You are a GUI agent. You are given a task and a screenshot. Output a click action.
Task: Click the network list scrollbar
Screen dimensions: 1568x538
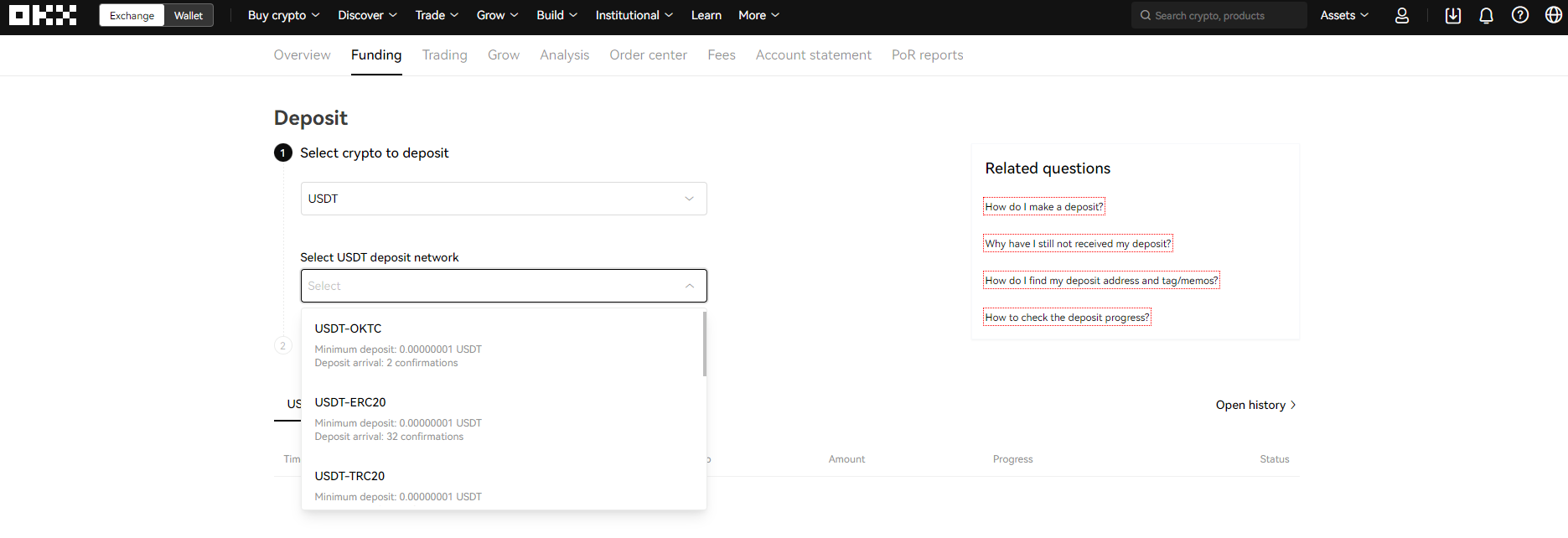tap(704, 344)
